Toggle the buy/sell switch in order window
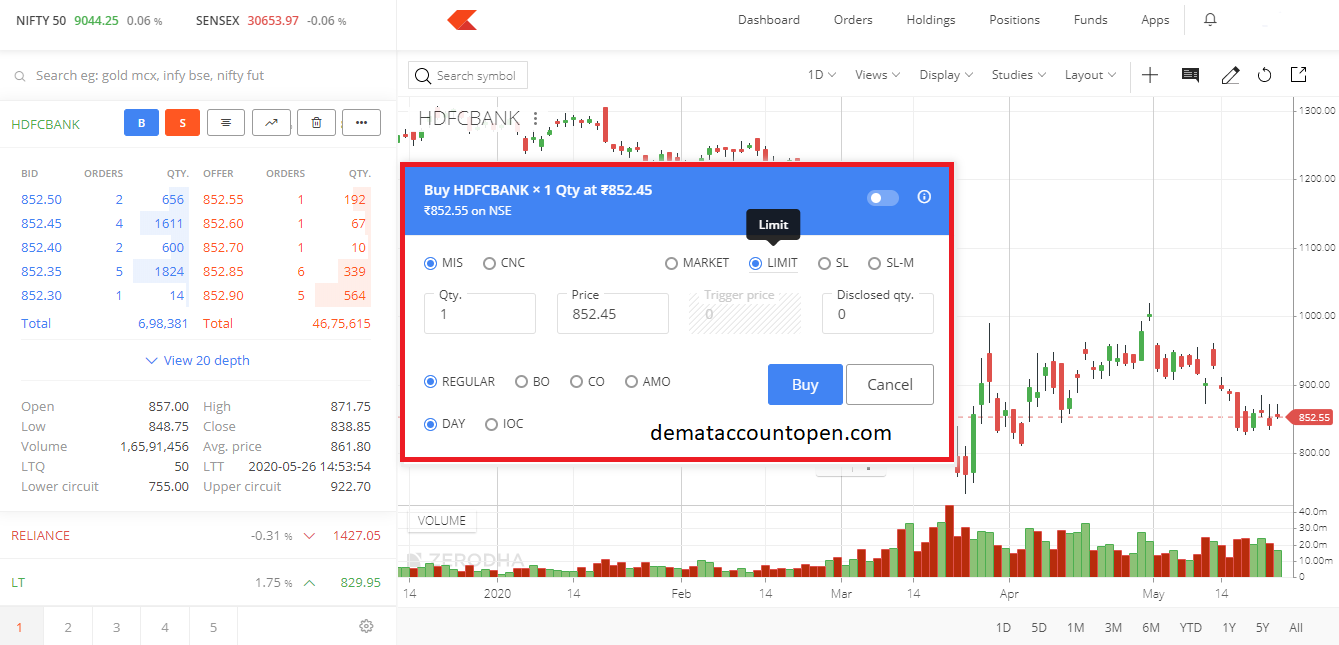The height and width of the screenshot is (645, 1339). coord(883,198)
